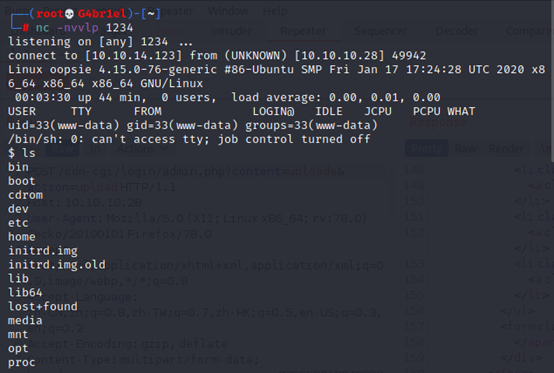The height and width of the screenshot is (373, 554).
Task: Click the home directory entry
Action: [22, 237]
